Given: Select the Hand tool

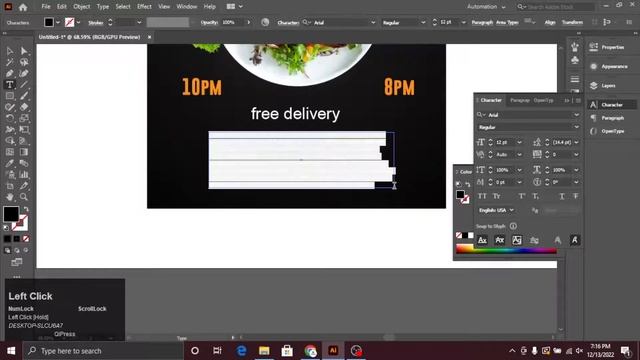Looking at the screenshot, I should click(10, 197).
